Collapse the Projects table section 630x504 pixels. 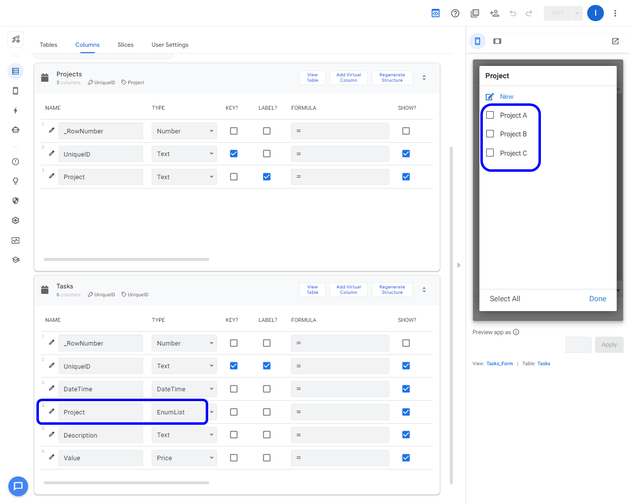424,78
